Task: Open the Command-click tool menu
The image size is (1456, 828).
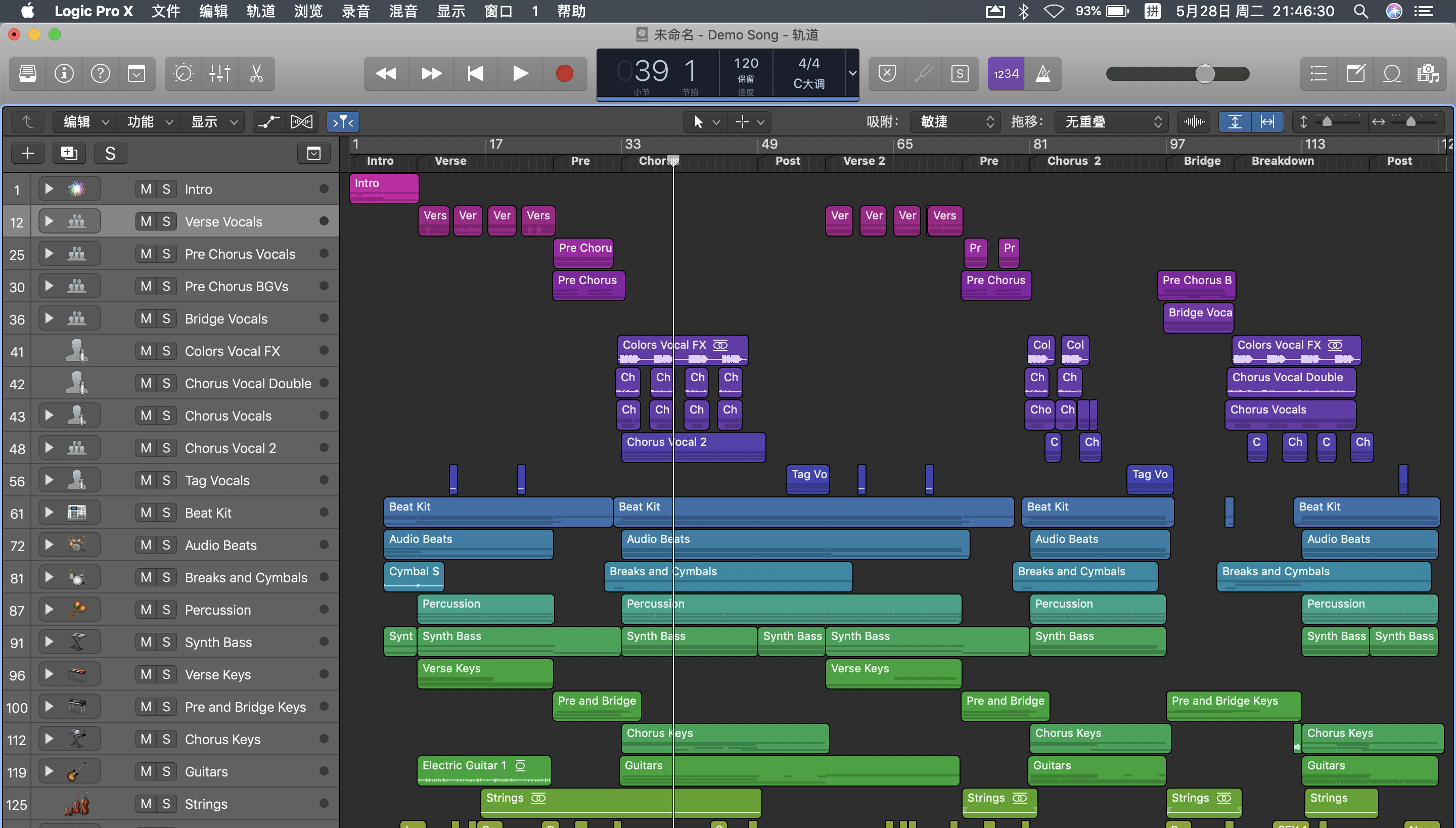Action: pyautogui.click(x=750, y=122)
